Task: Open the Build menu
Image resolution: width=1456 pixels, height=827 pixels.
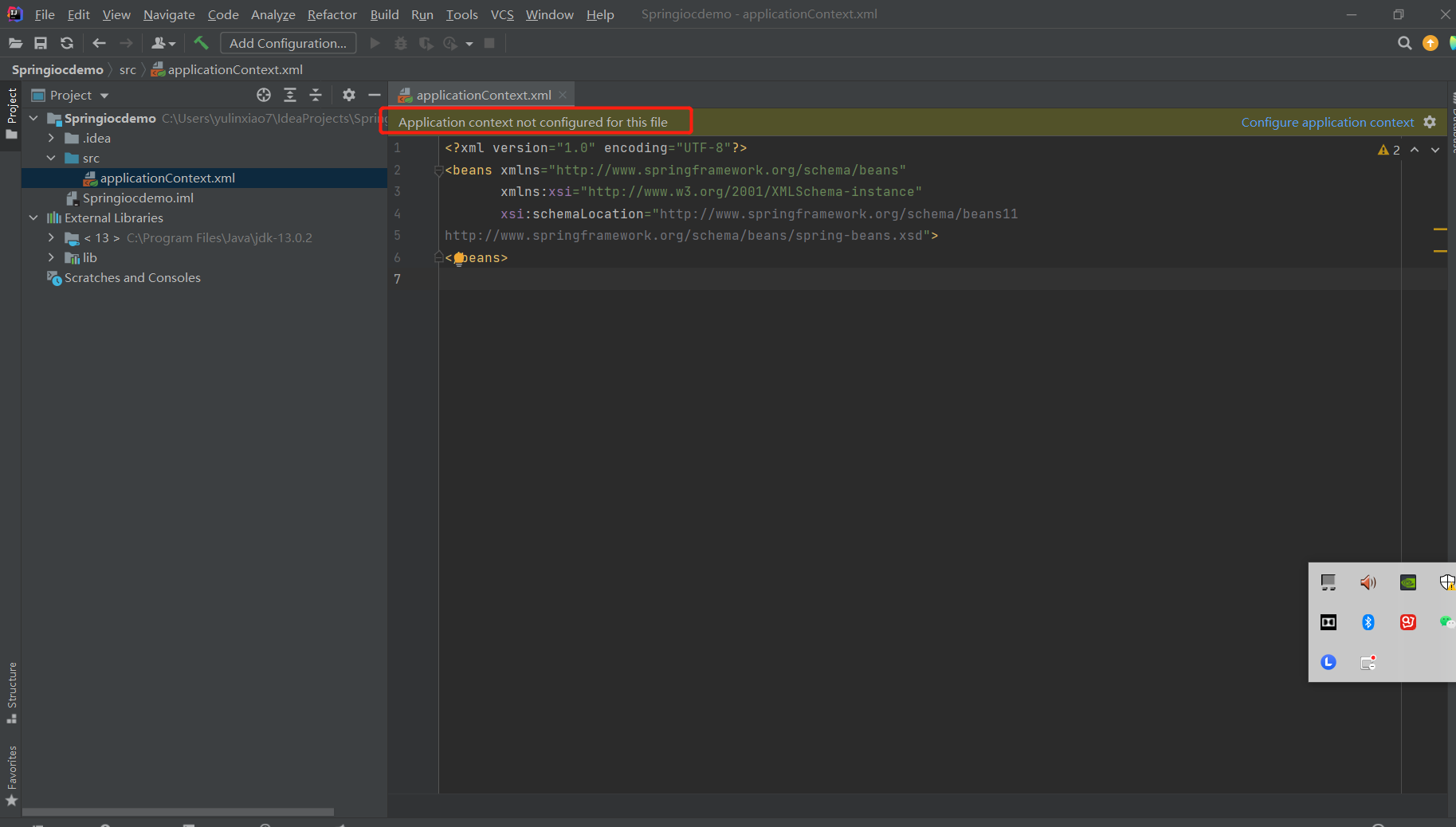Action: click(384, 14)
